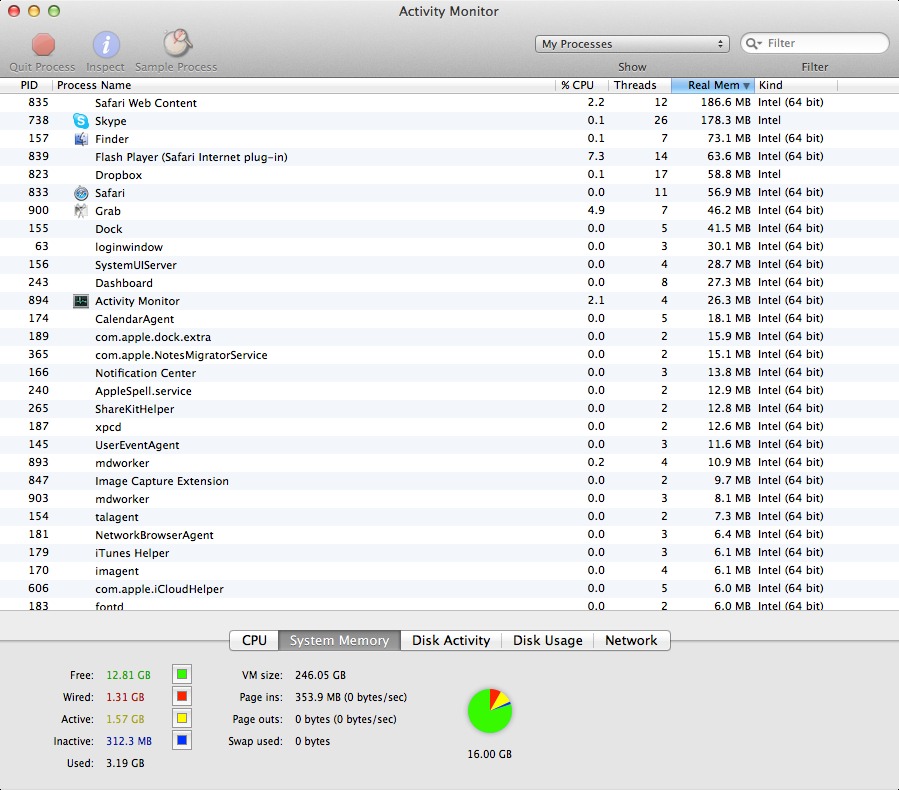Click the memory usage pie chart

[x=490, y=711]
